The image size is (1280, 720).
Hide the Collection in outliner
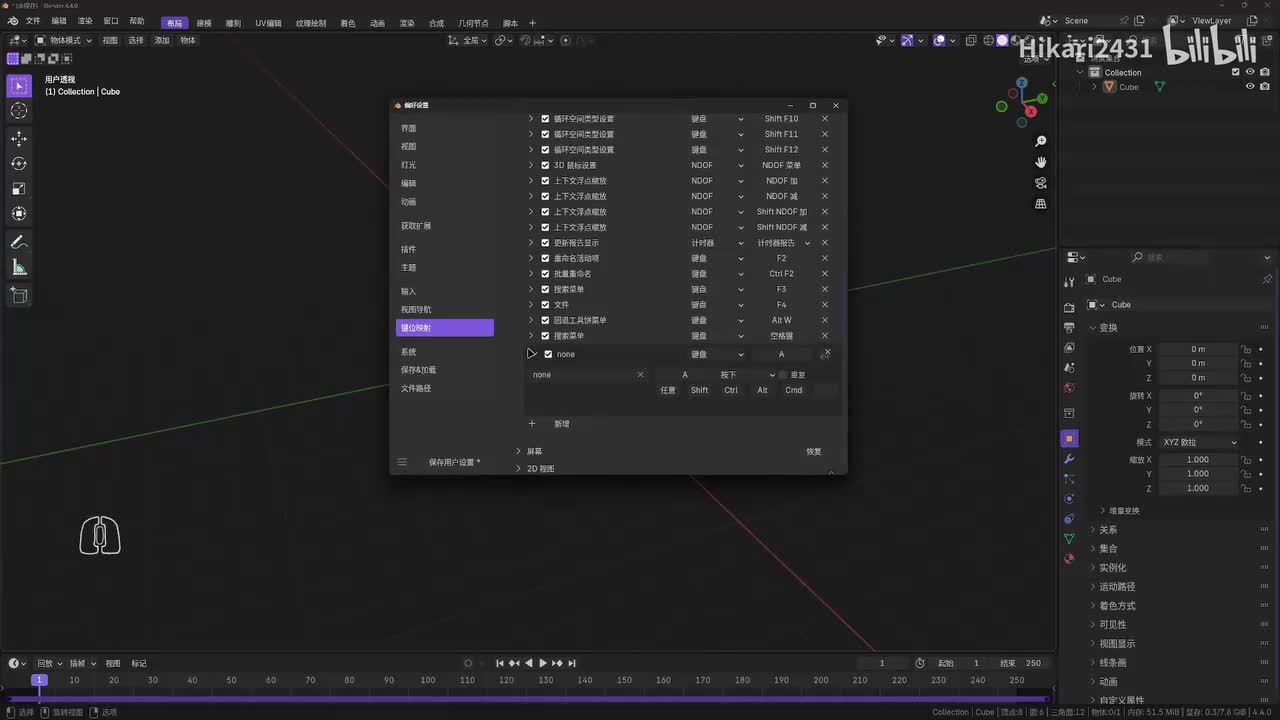(1250, 72)
